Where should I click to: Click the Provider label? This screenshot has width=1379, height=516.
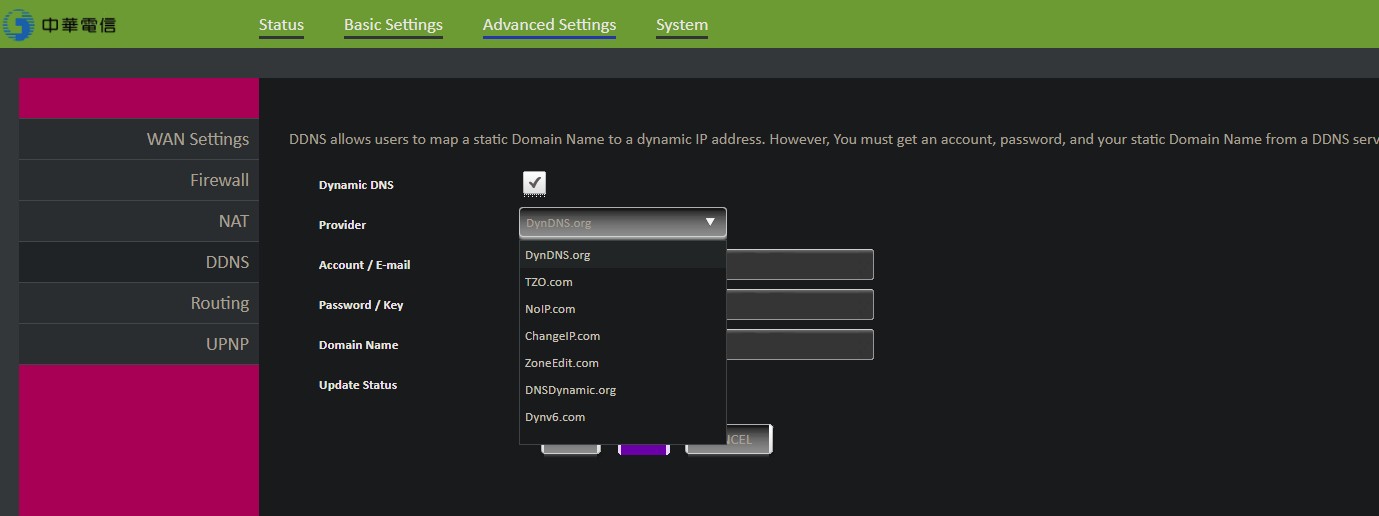(342, 225)
